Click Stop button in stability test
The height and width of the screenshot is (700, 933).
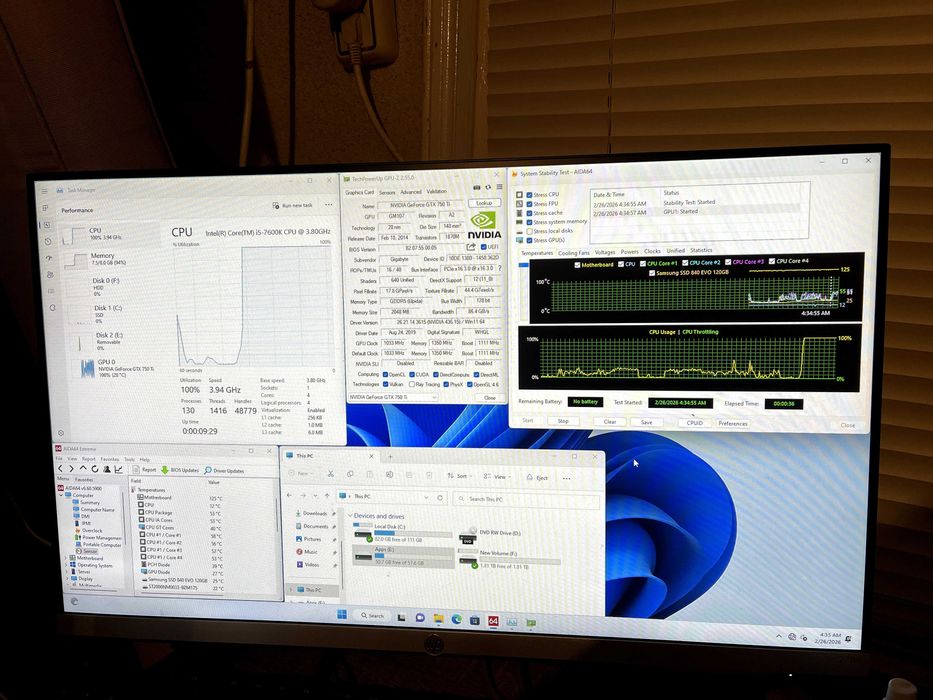tap(563, 421)
